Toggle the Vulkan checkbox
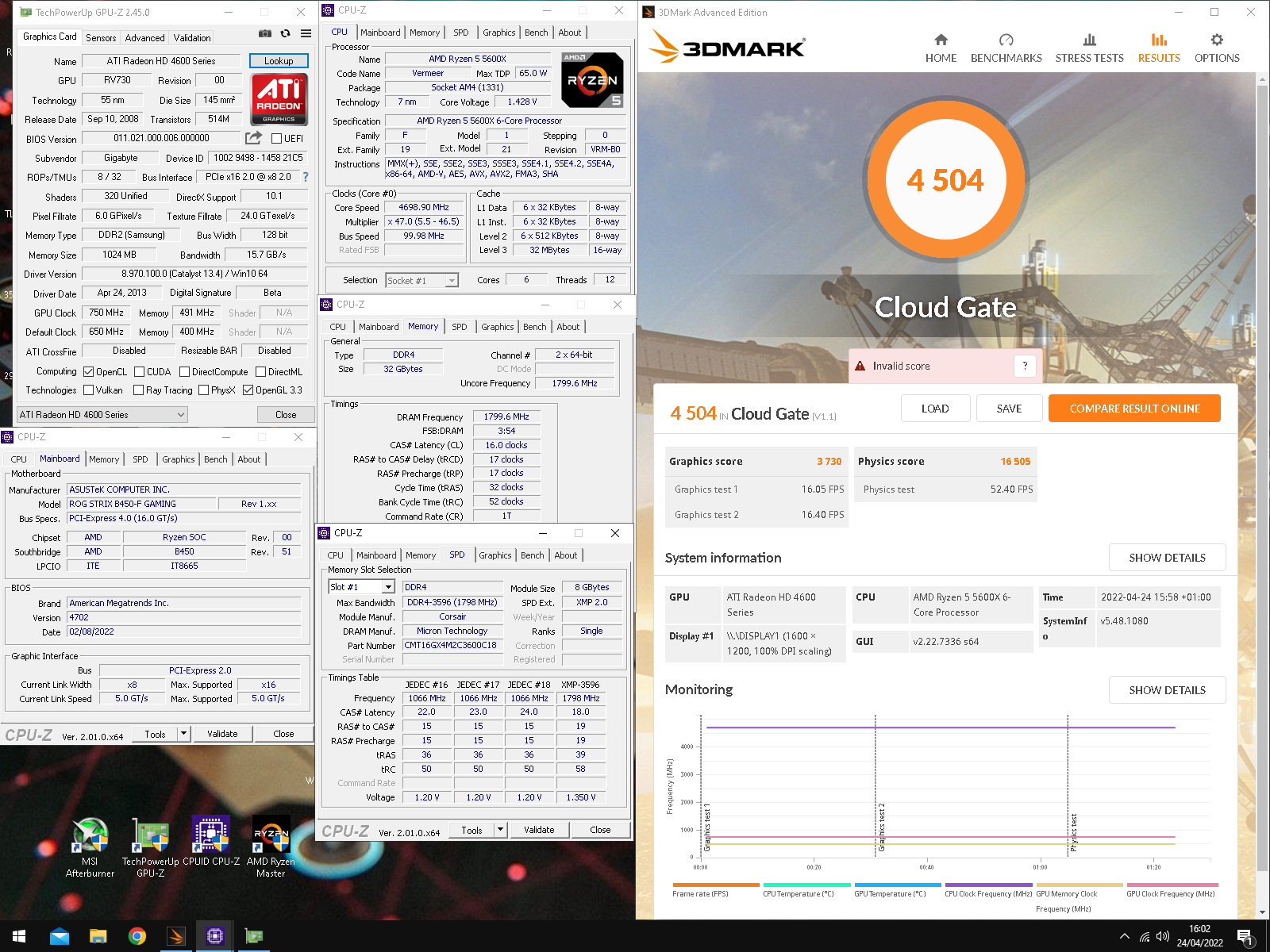 click(x=88, y=390)
